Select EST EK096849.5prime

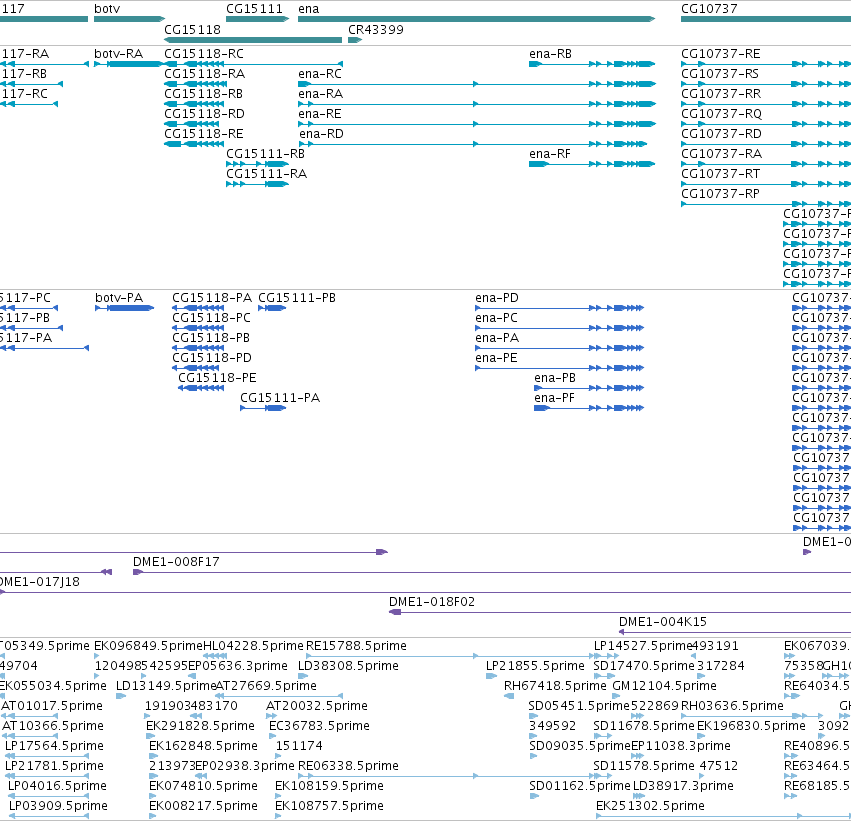(x=148, y=646)
